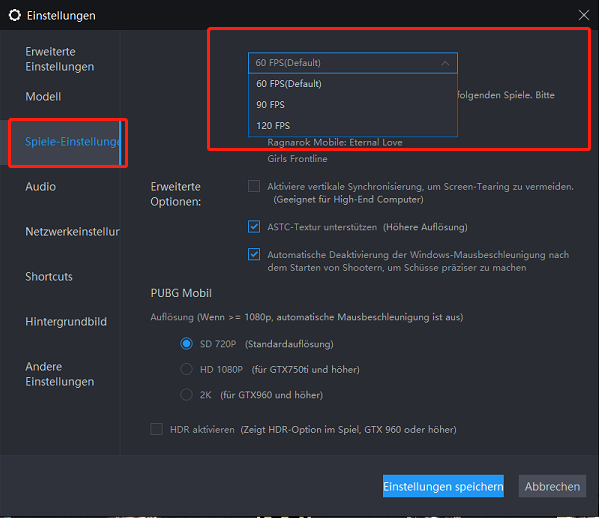This screenshot has height=518, width=599.
Task: Open the Shortcuts tab
Action: coord(49,277)
